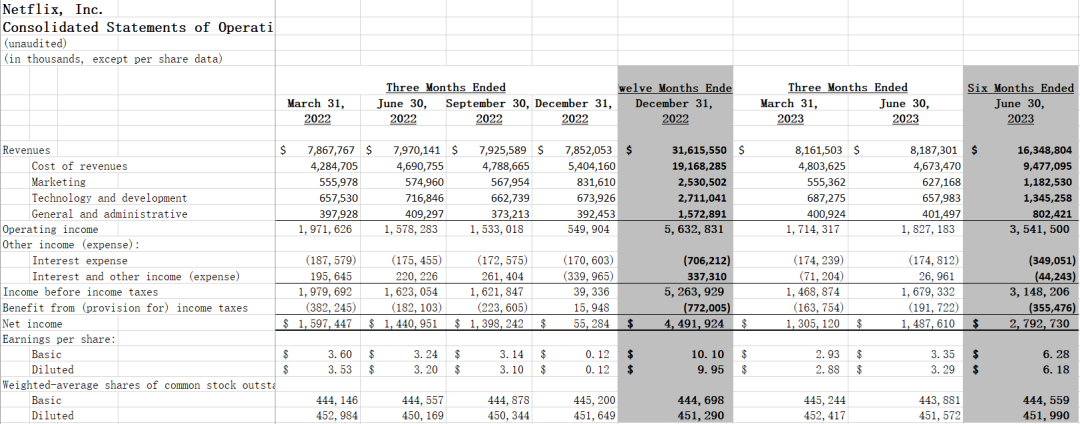Select the 'Interest expense' row label
Viewport: 1080px width, 424px height.
[x=79, y=261]
